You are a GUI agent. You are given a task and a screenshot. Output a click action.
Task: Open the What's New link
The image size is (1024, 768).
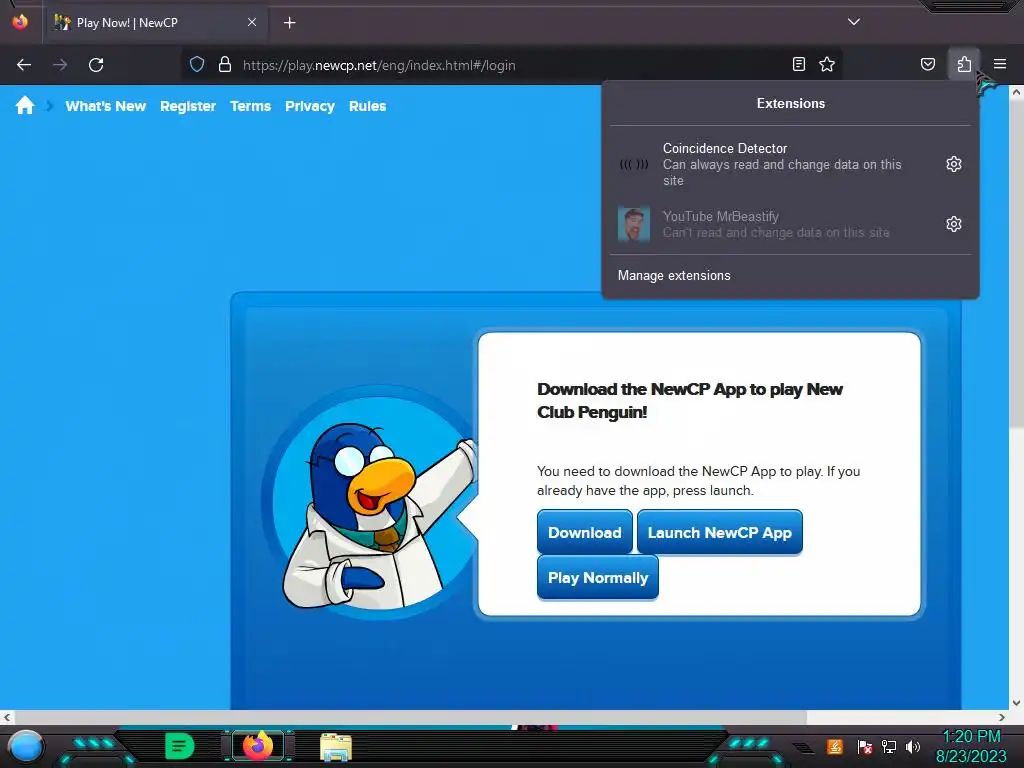point(106,106)
